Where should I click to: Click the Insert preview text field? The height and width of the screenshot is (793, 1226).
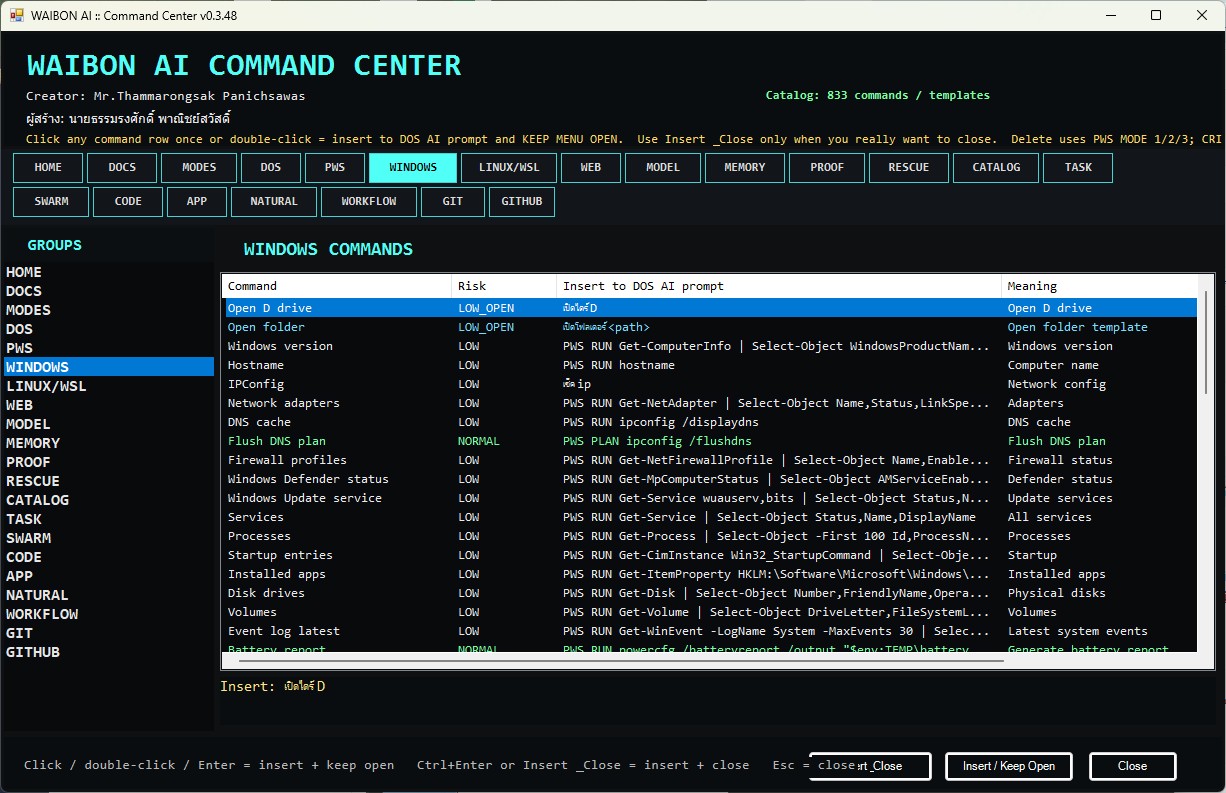[x=718, y=699]
